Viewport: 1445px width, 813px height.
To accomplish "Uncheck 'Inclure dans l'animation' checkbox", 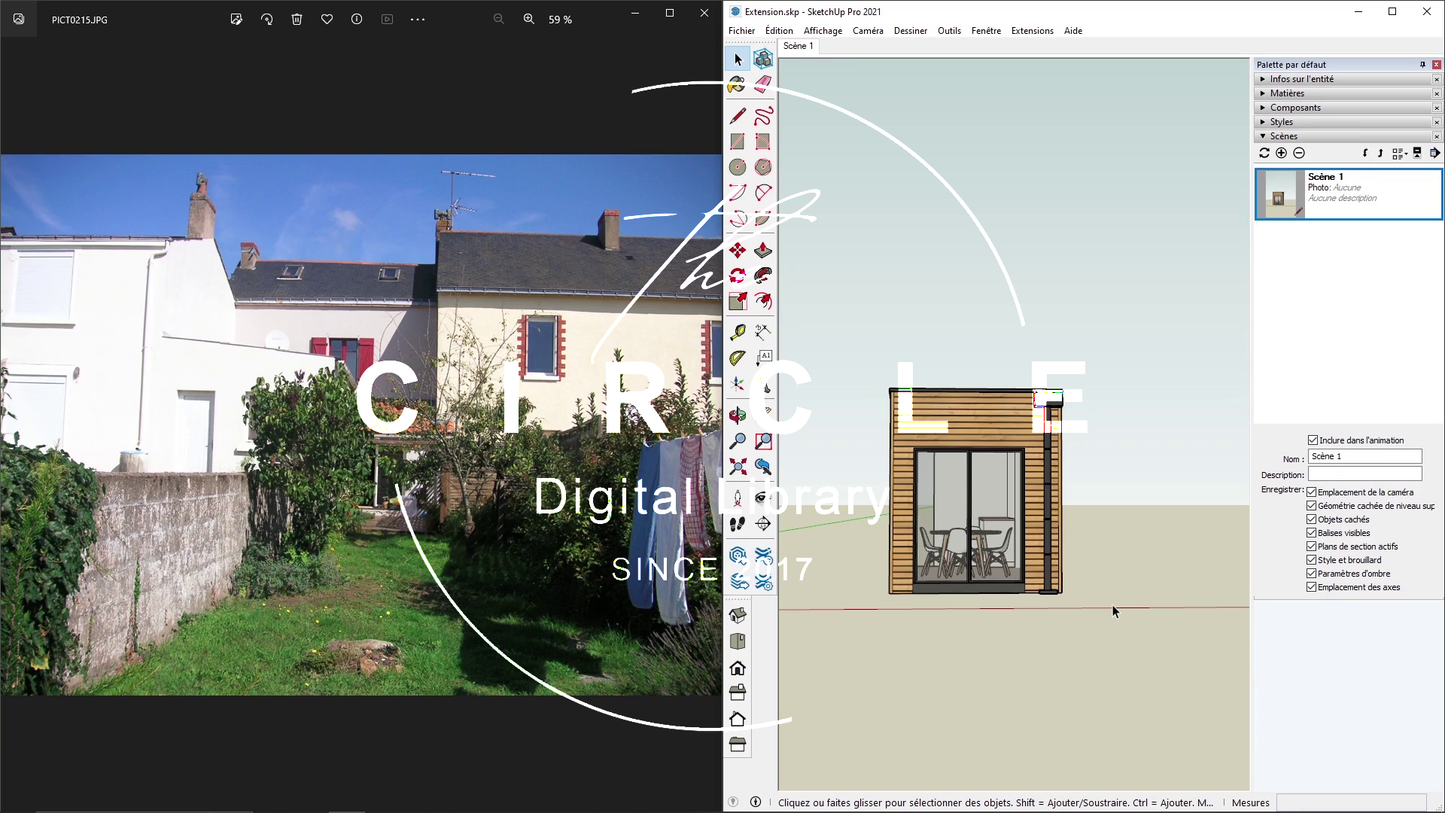I will 1313,440.
